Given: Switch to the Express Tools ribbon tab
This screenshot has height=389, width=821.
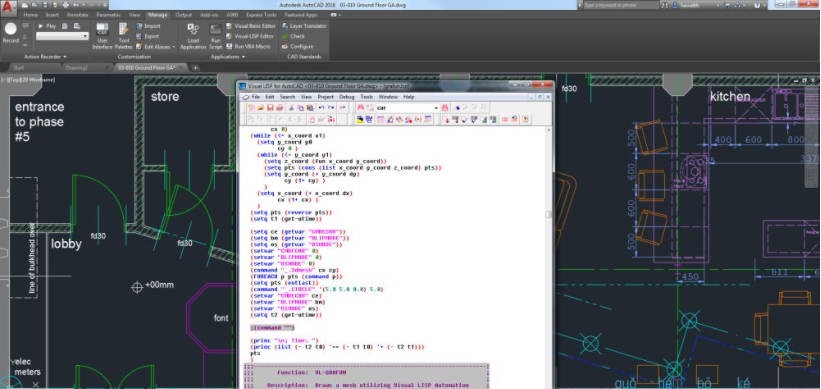Looking at the screenshot, I should click(x=261, y=15).
